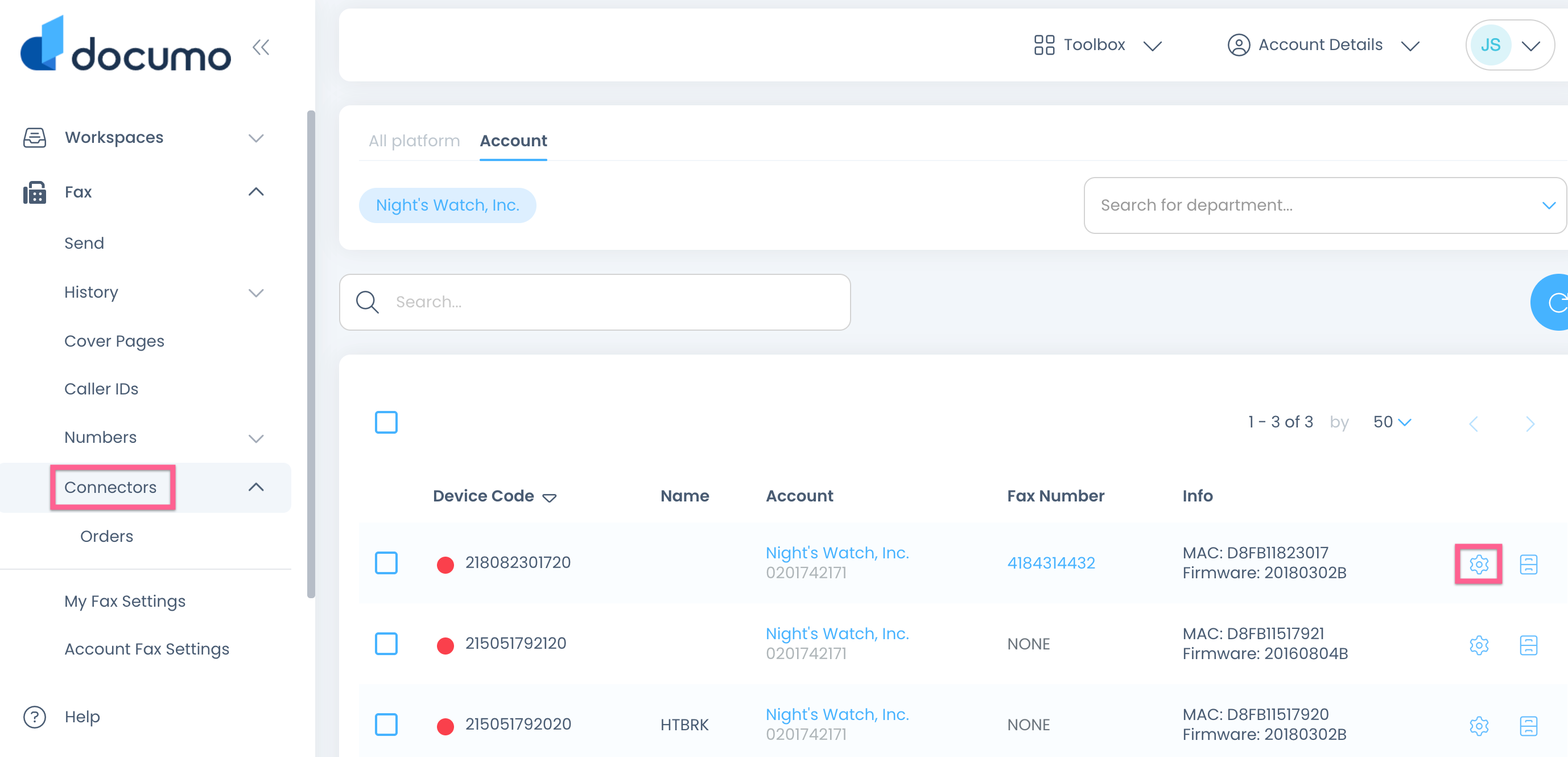Click the Fax Number column header
The image size is (1568, 757).
[1055, 496]
